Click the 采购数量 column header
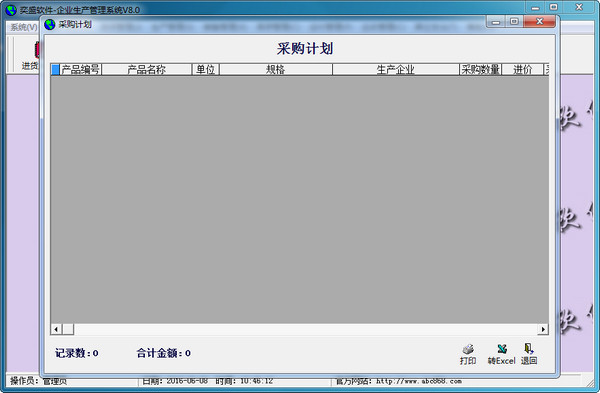Viewport: 600px width, 393px height. pyautogui.click(x=481, y=70)
